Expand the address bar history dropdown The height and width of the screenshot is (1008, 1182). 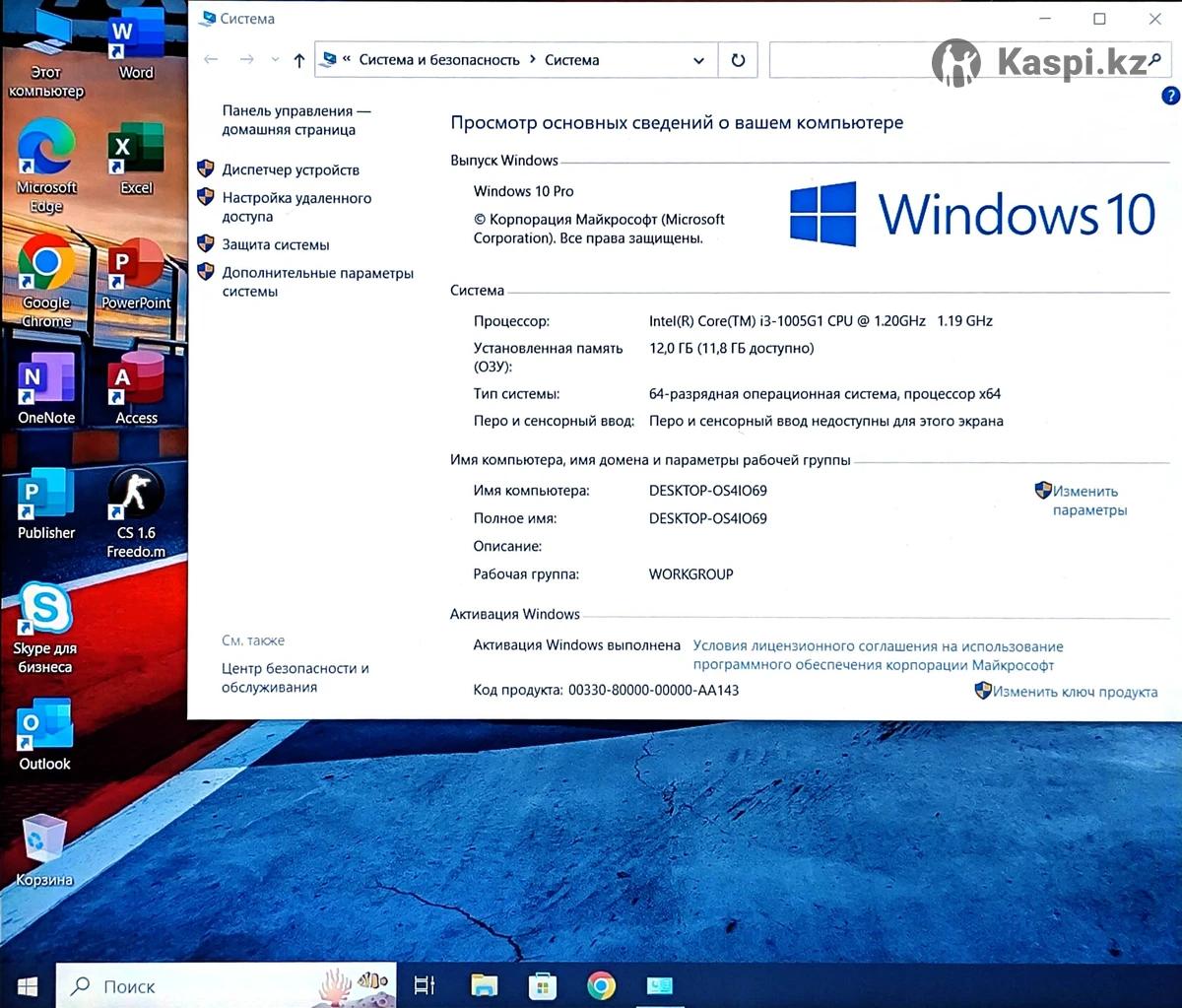tap(698, 60)
